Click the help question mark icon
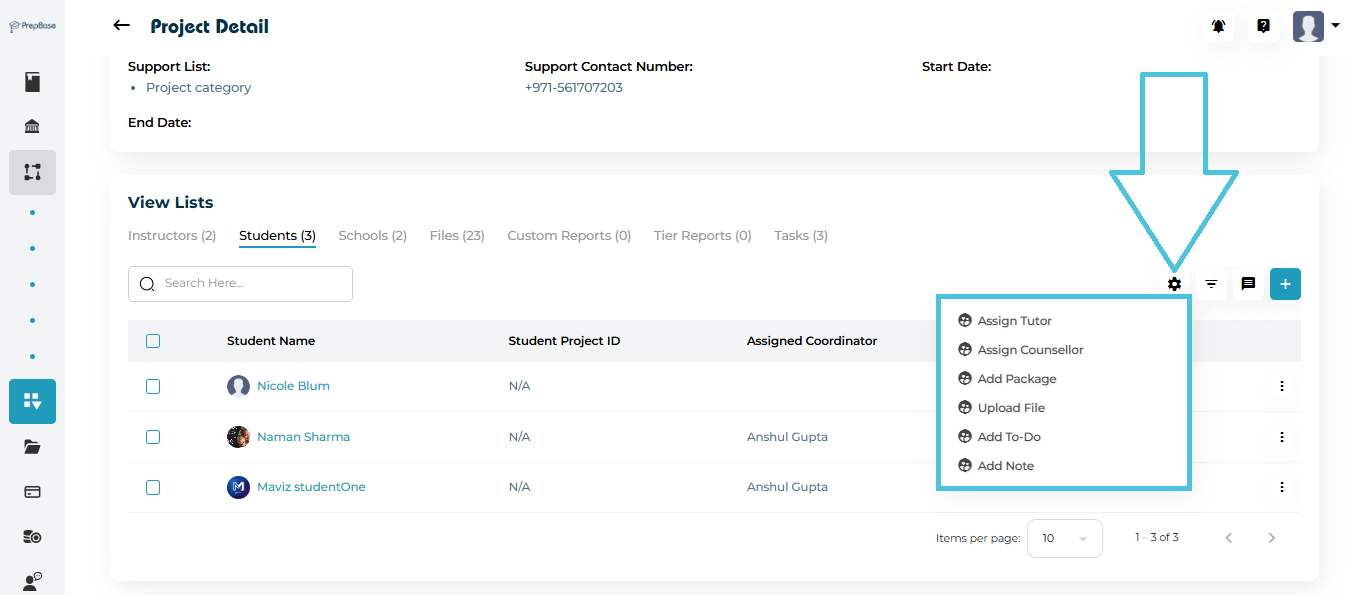Image resolution: width=1361 pixels, height=595 pixels. (1263, 27)
